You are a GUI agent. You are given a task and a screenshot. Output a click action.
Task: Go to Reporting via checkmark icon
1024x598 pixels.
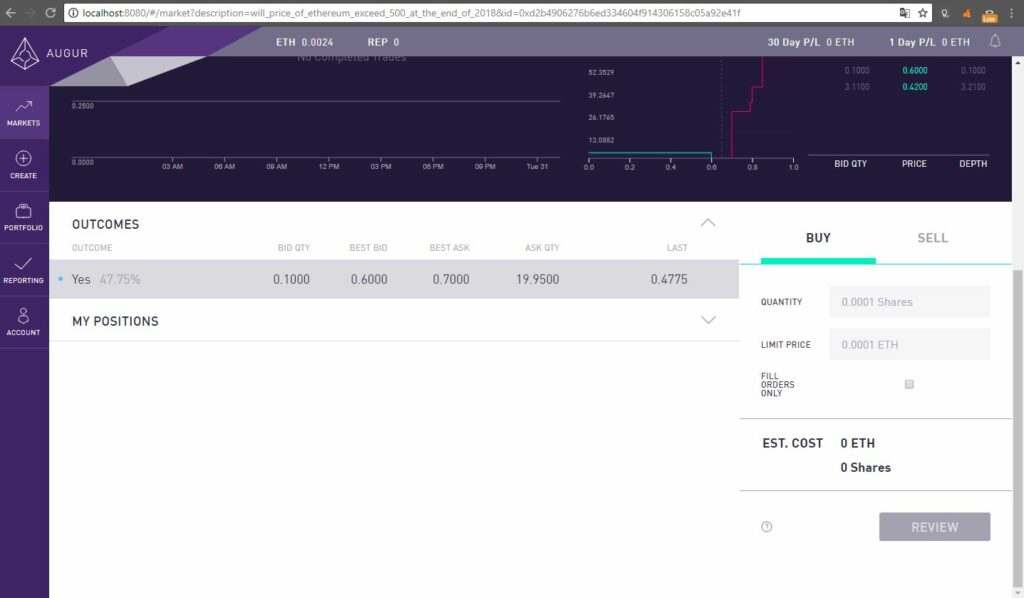pos(23,269)
